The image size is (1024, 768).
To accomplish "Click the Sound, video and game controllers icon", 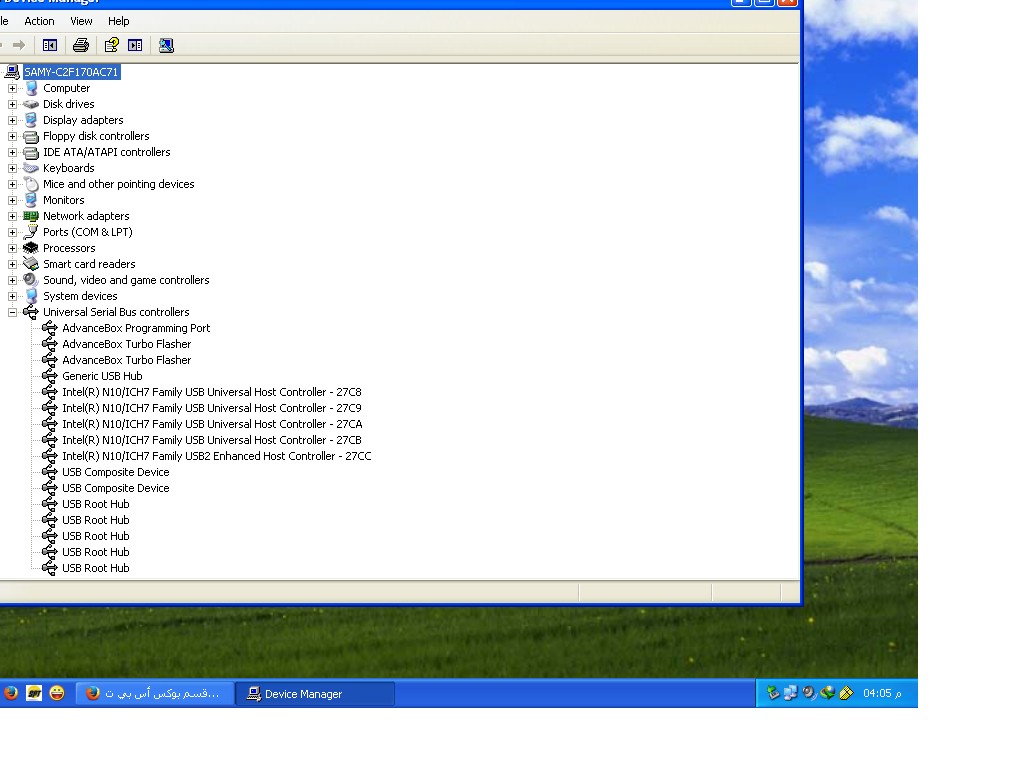I will 31,280.
